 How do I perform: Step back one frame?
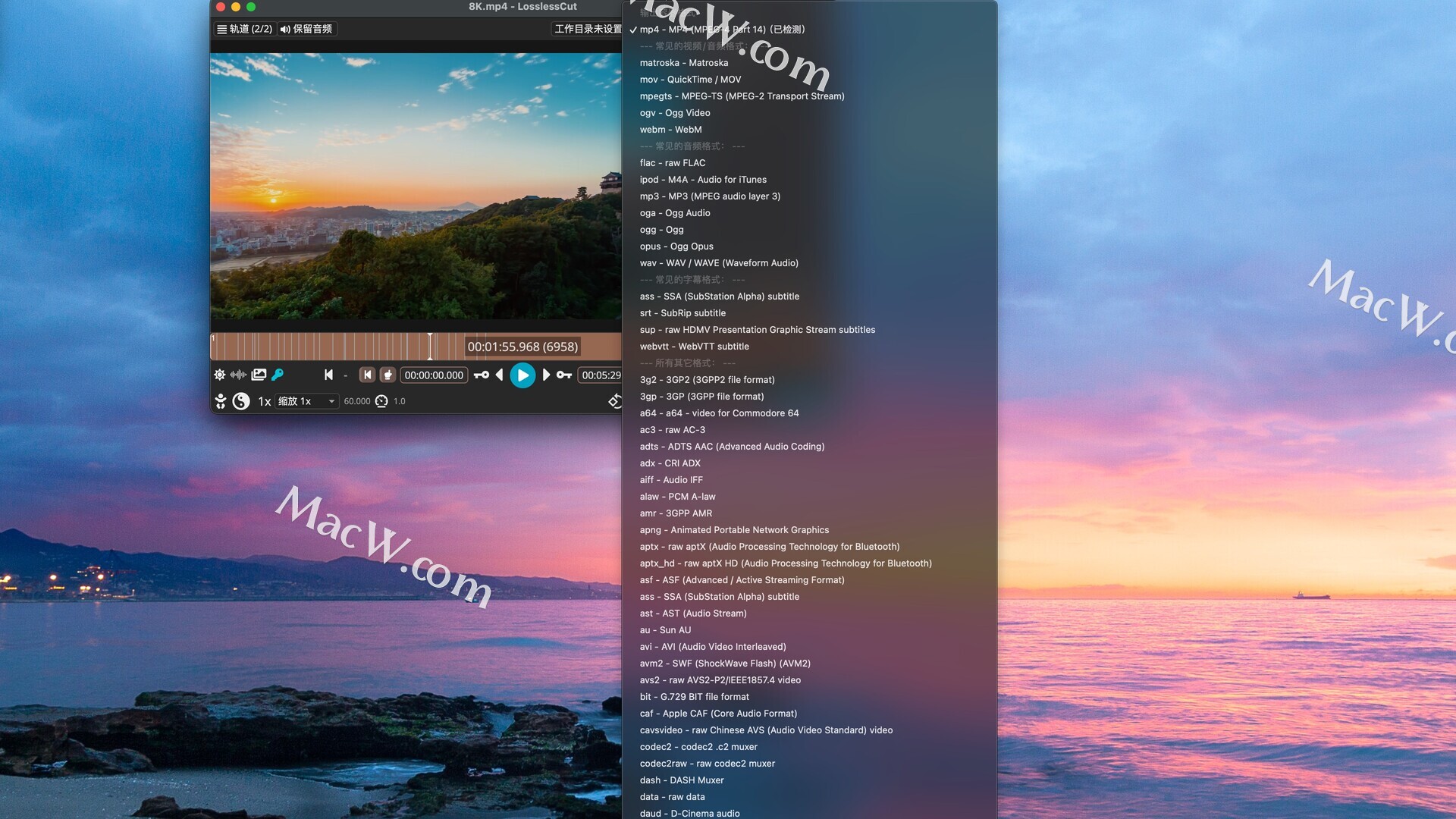(x=499, y=375)
